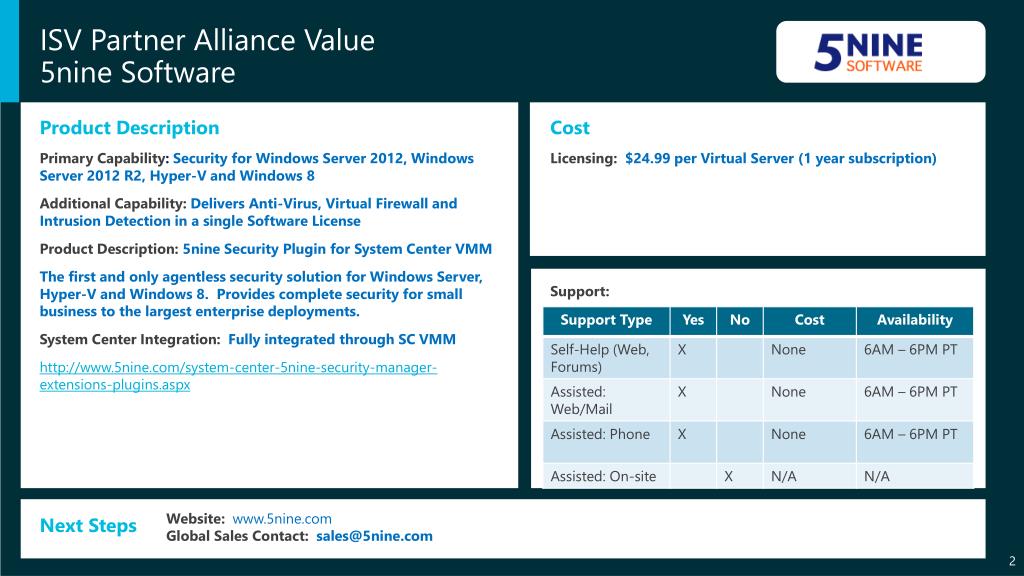Click the 'Cost' section heading

point(569,127)
